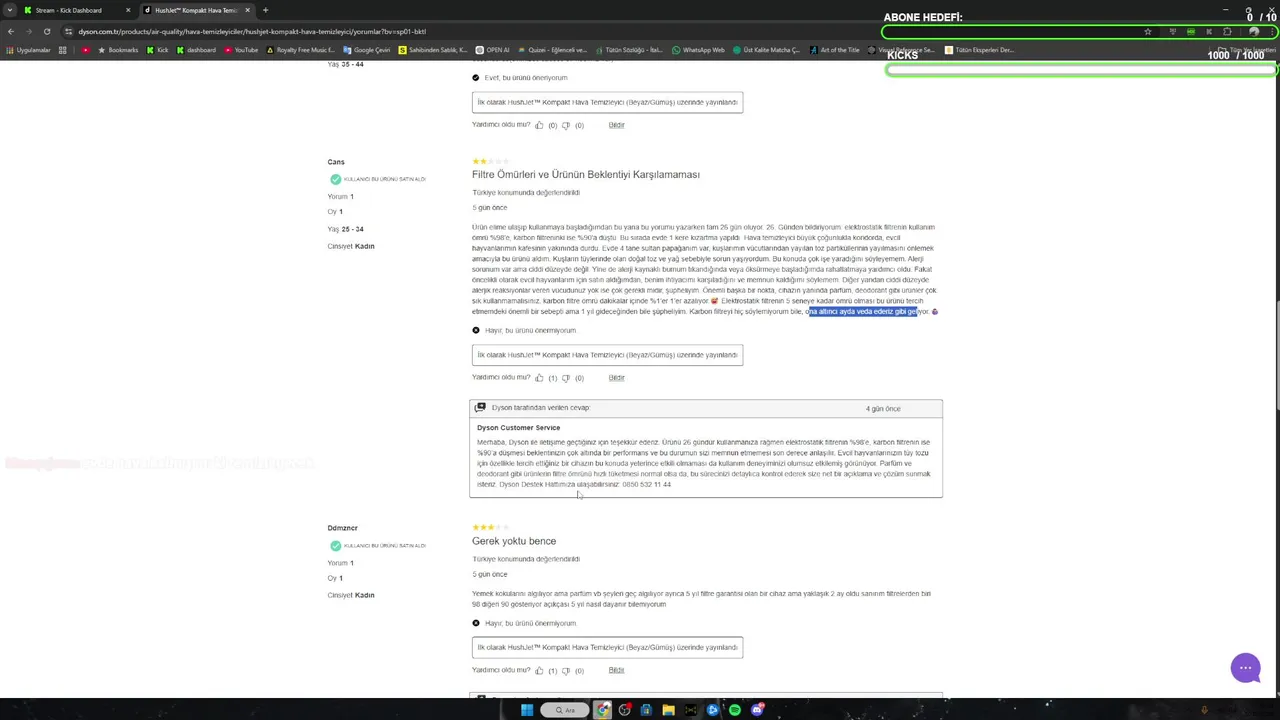Viewport: 1280px width, 720px height.
Task: Click the review title 'Filtre Ömürleri ve Ürünün Beklentiyi Karşılamaması'
Action: coord(586,174)
